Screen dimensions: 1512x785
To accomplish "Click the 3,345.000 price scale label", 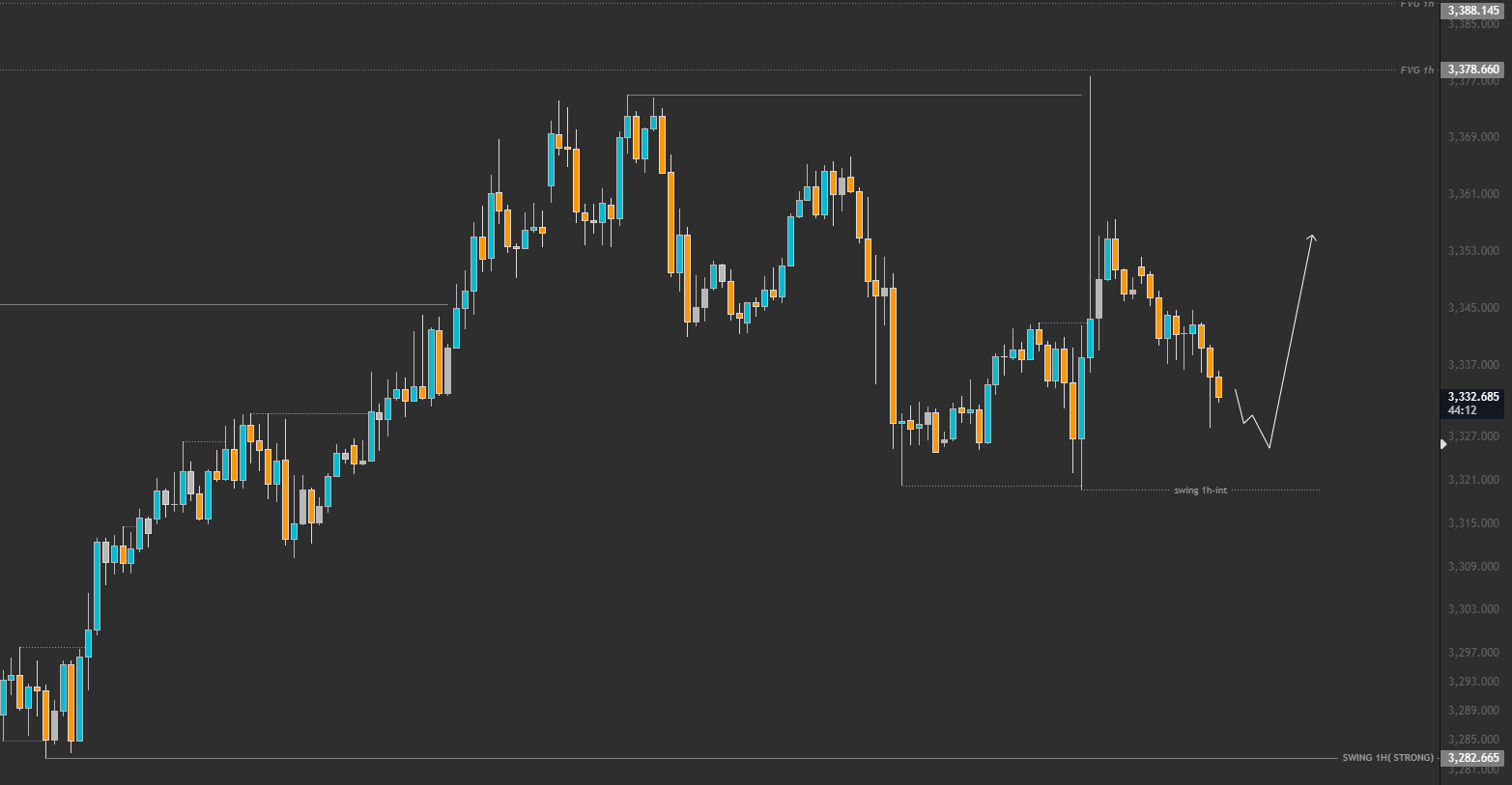I will tap(1473, 308).
